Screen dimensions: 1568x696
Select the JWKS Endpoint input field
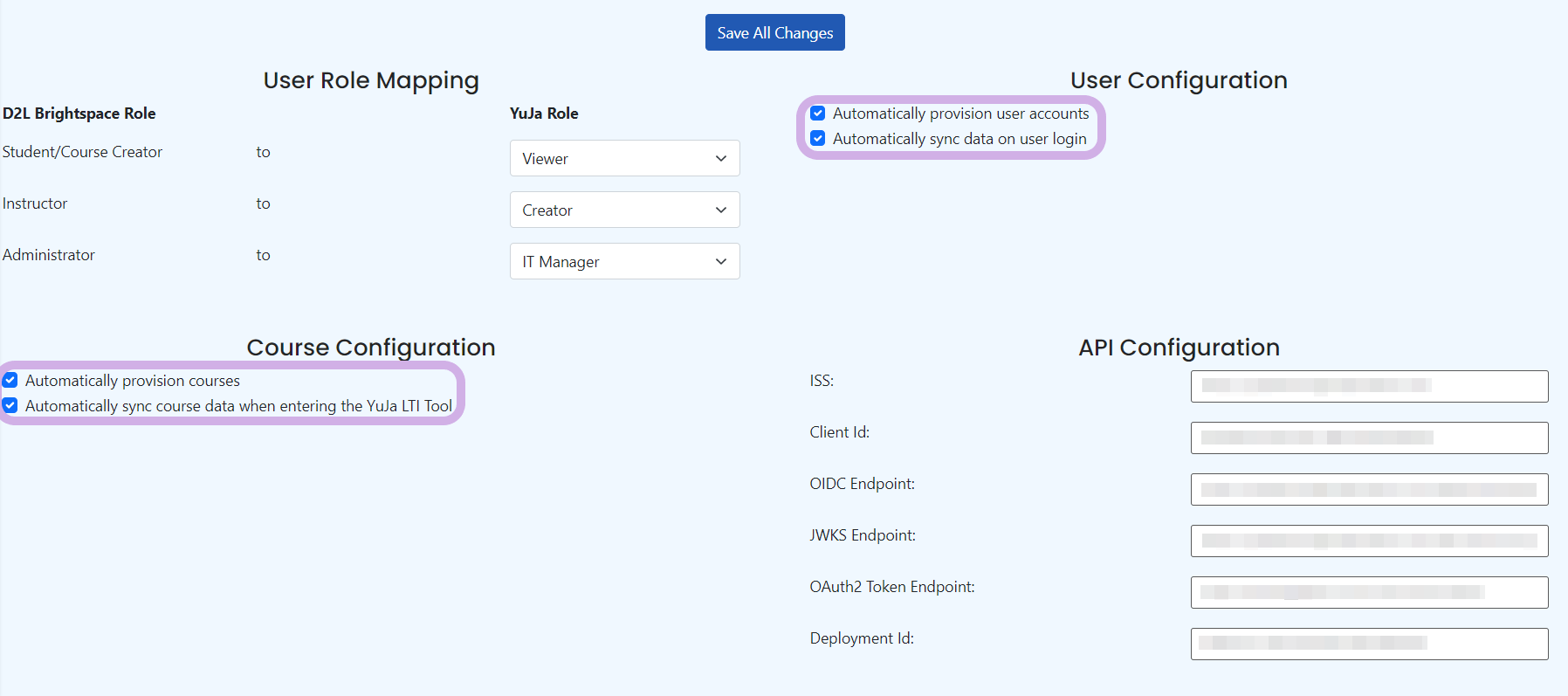(x=1369, y=541)
